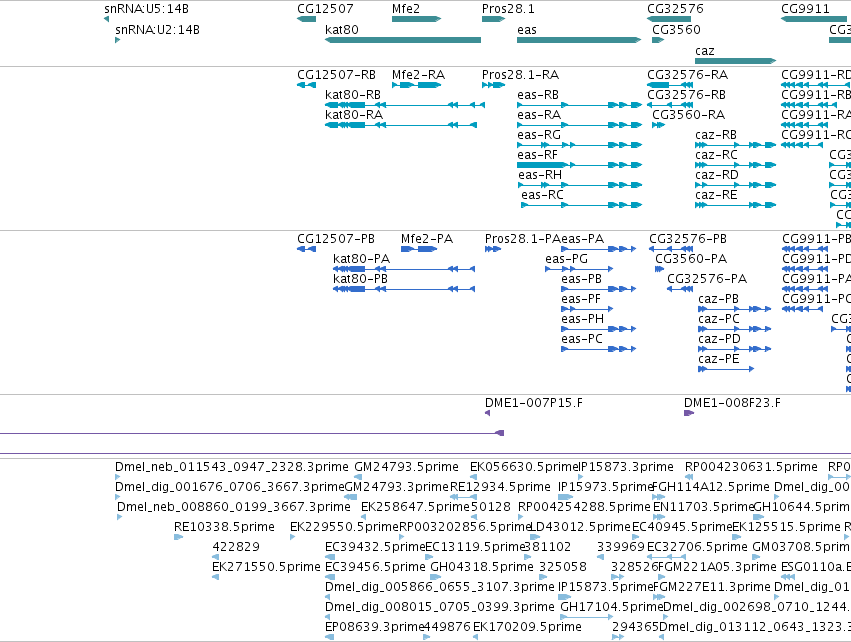Open the GH17104.5prime EST label
The image size is (851, 642).
(612, 607)
